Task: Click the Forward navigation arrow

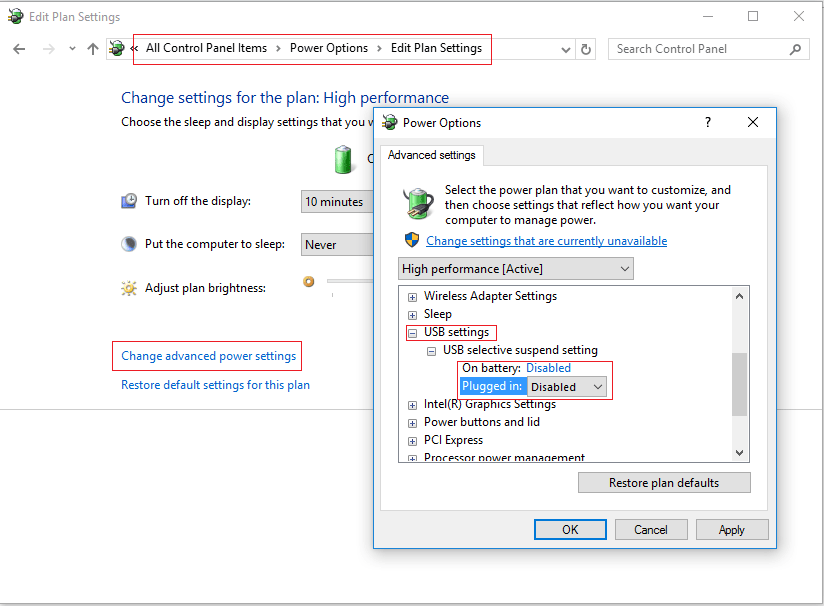Action: [48, 49]
